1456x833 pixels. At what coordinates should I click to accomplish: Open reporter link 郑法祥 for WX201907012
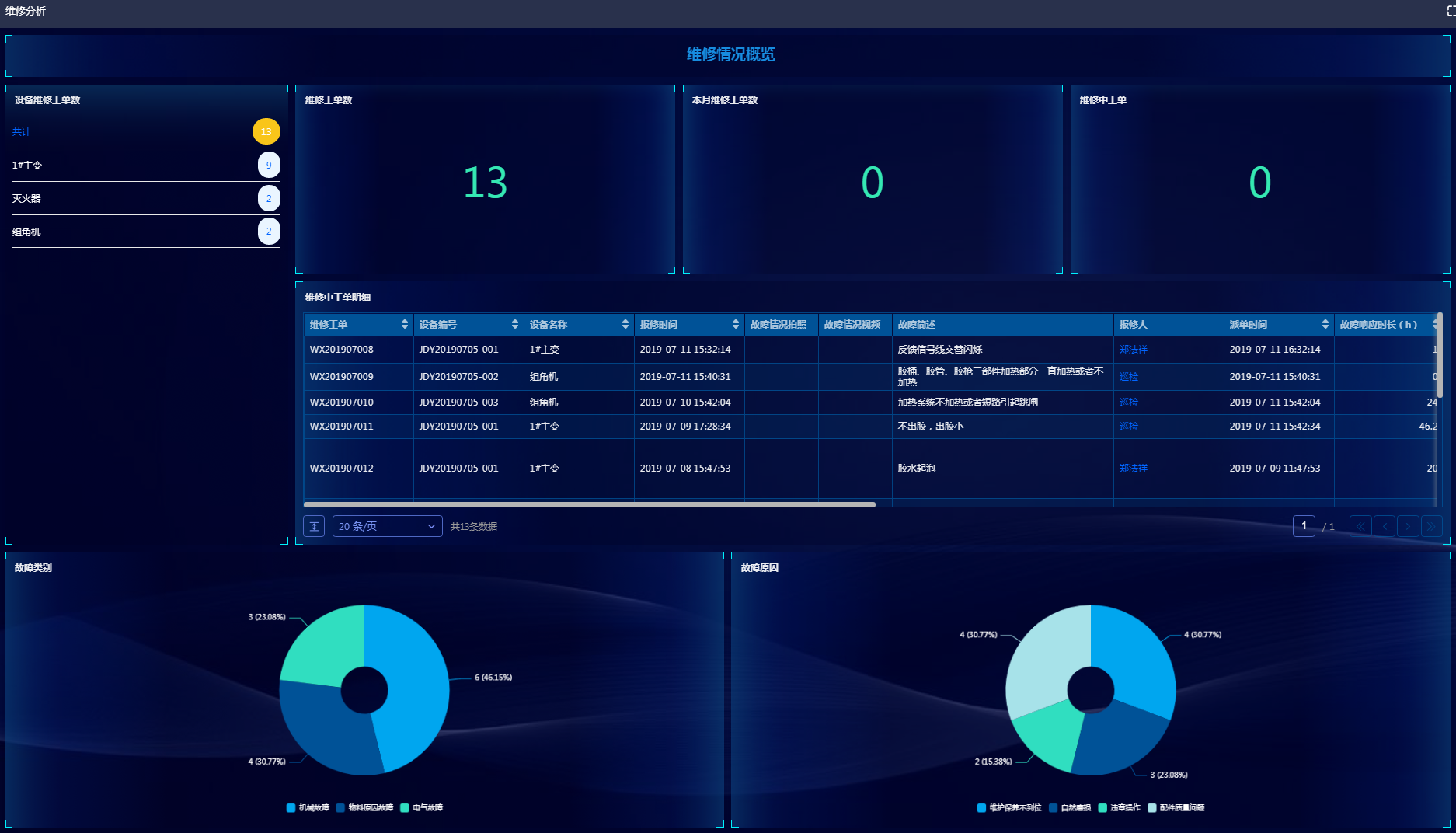click(x=1133, y=469)
